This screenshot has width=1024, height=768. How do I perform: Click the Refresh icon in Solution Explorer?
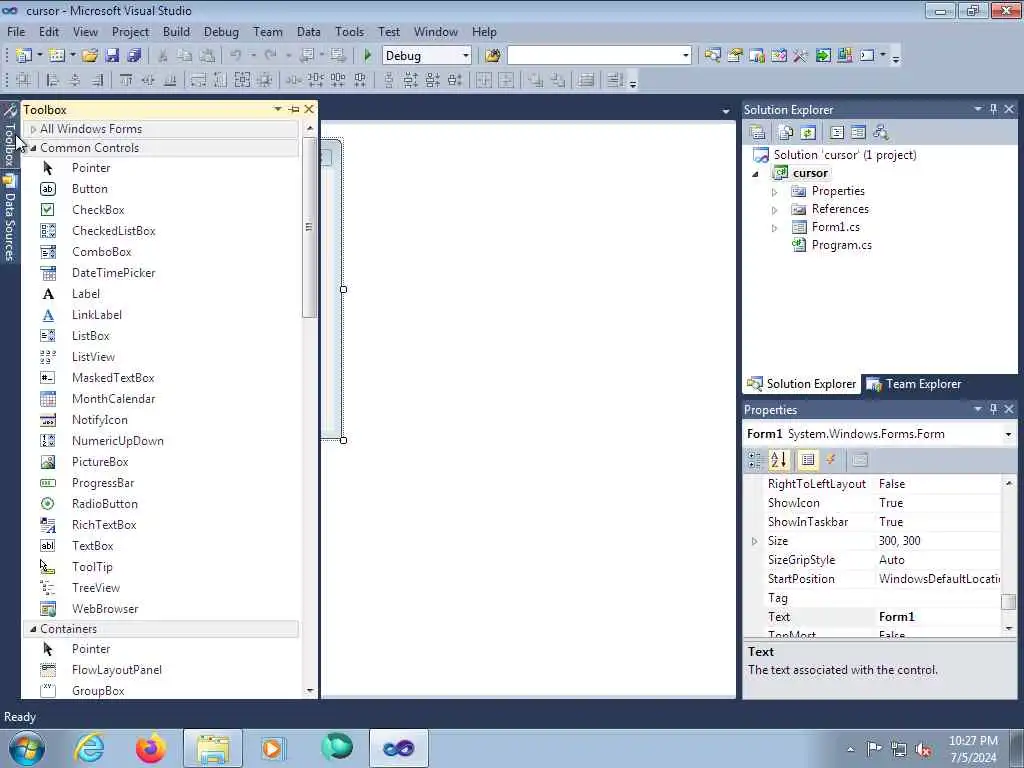click(808, 133)
